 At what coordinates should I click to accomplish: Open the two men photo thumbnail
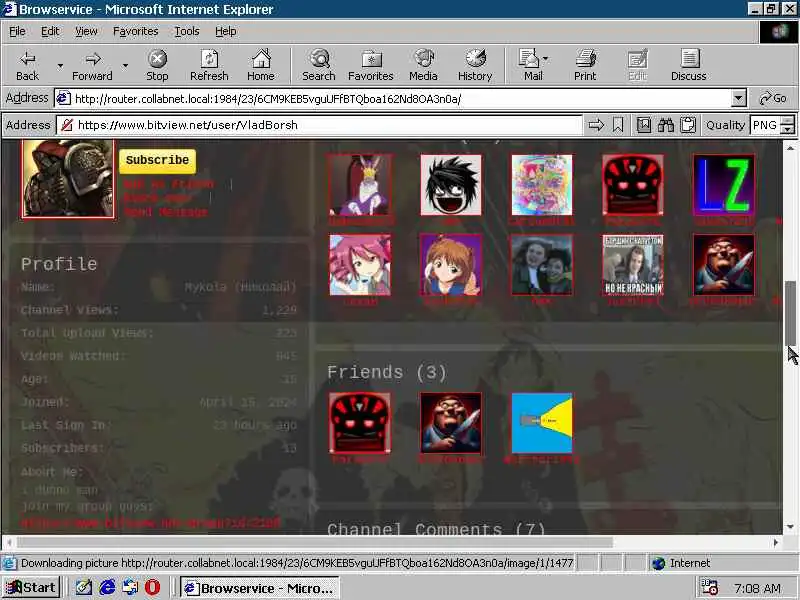[x=542, y=265]
